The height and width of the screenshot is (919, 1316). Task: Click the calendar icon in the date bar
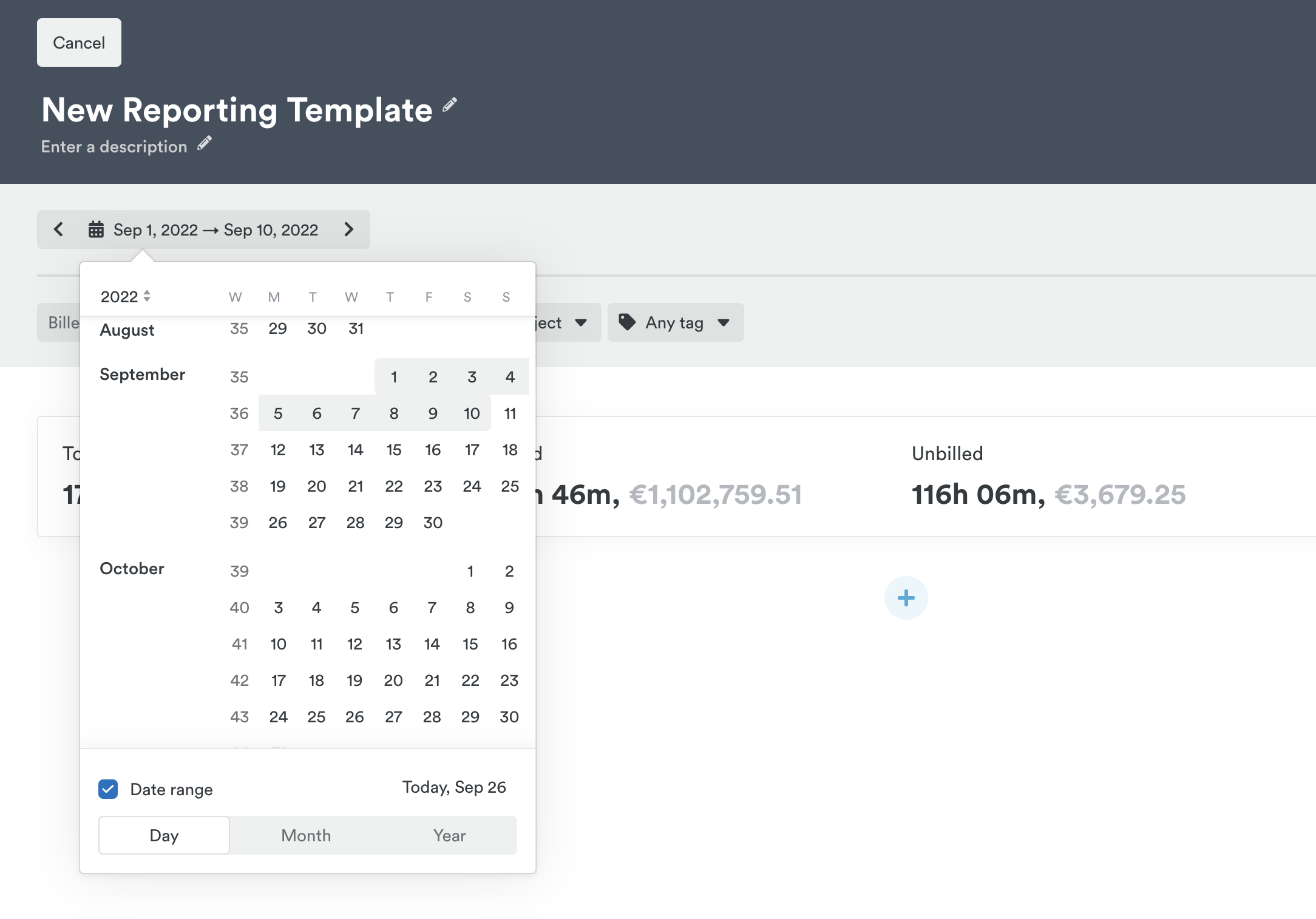click(x=96, y=229)
